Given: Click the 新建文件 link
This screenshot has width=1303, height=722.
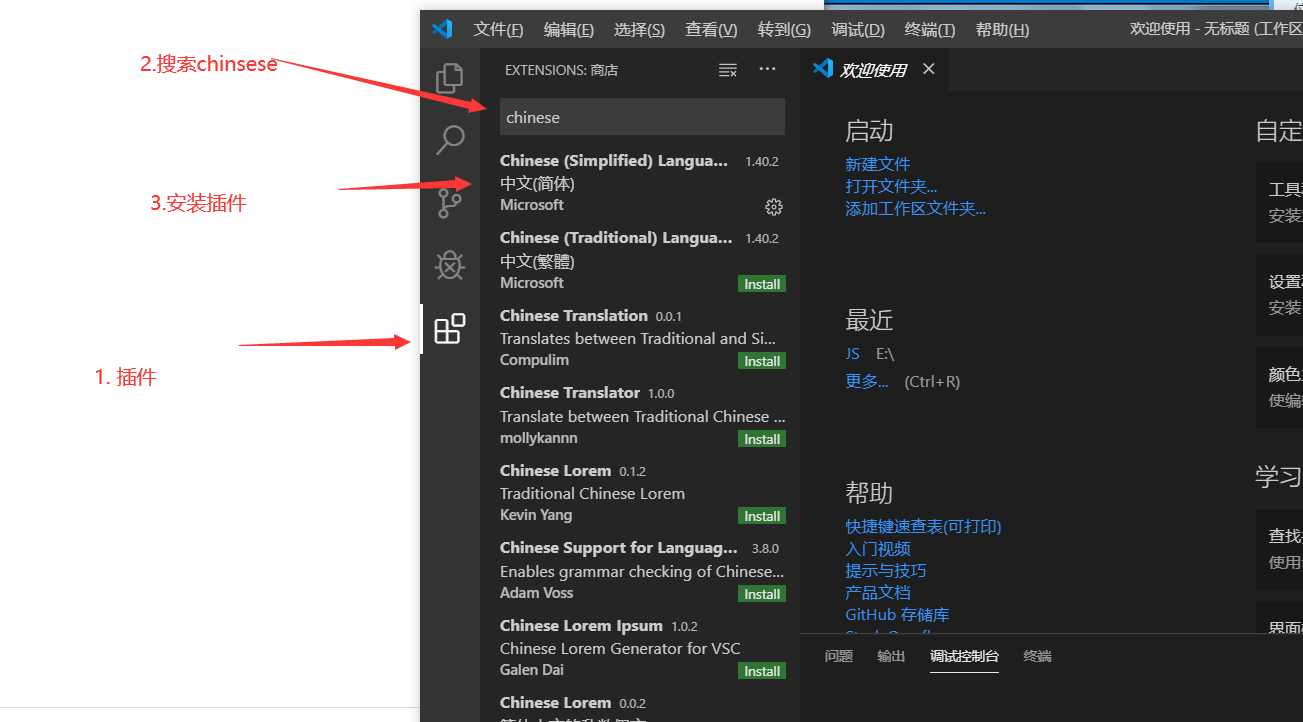Looking at the screenshot, I should coord(877,164).
